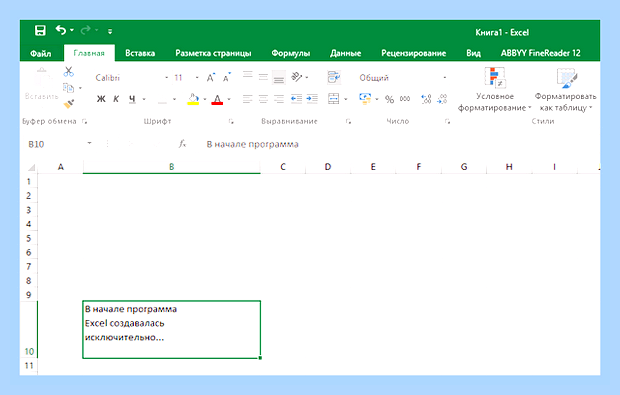Open underline style dropdown arrow
The height and width of the screenshot is (395, 620).
click(x=144, y=99)
